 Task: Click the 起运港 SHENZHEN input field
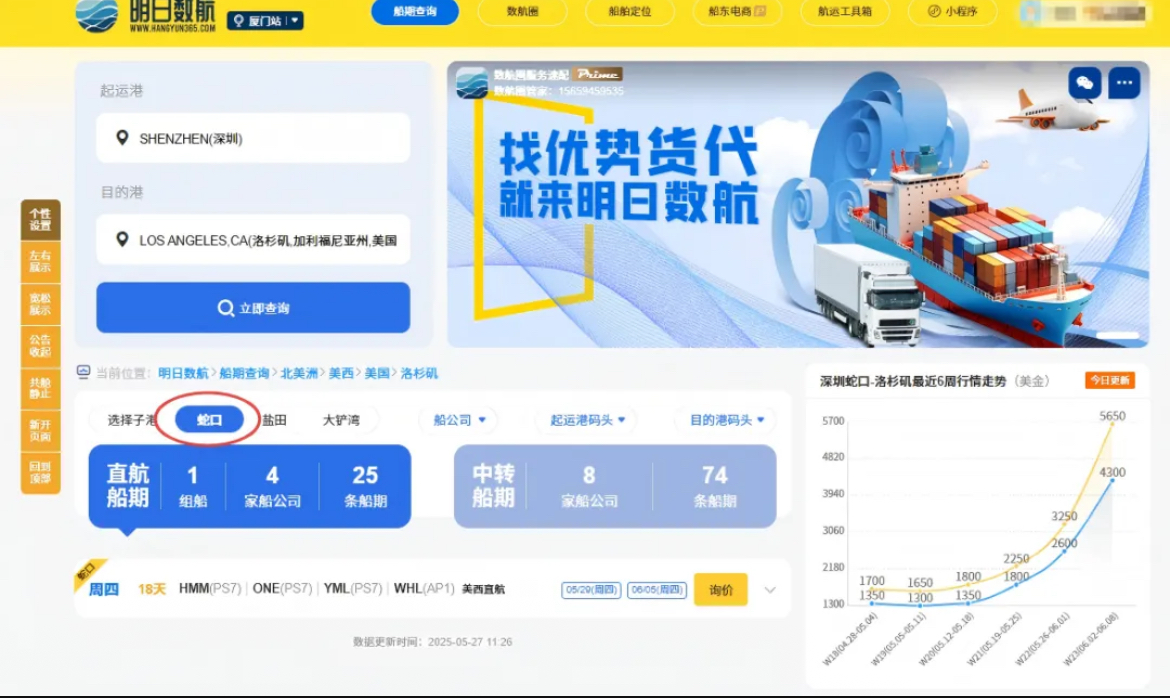point(253,138)
